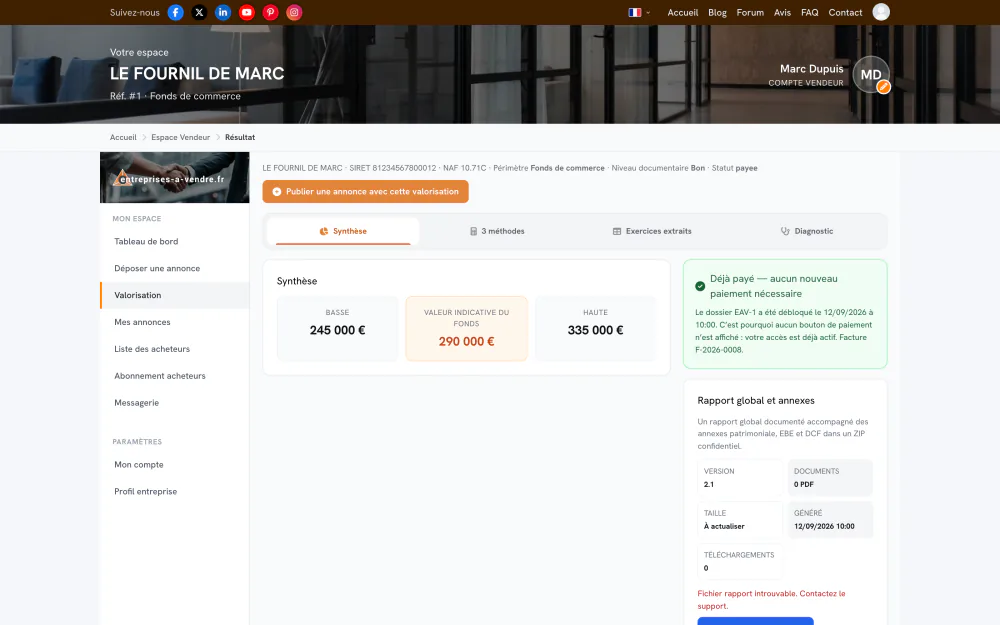The height and width of the screenshot is (625, 1000).
Task: Click the 245 000 € low value
Action: [x=337, y=330]
